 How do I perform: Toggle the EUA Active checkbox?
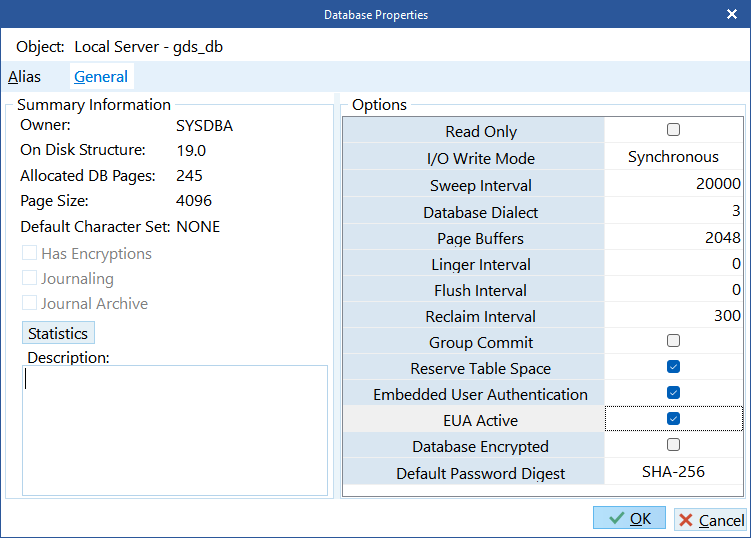point(673,419)
